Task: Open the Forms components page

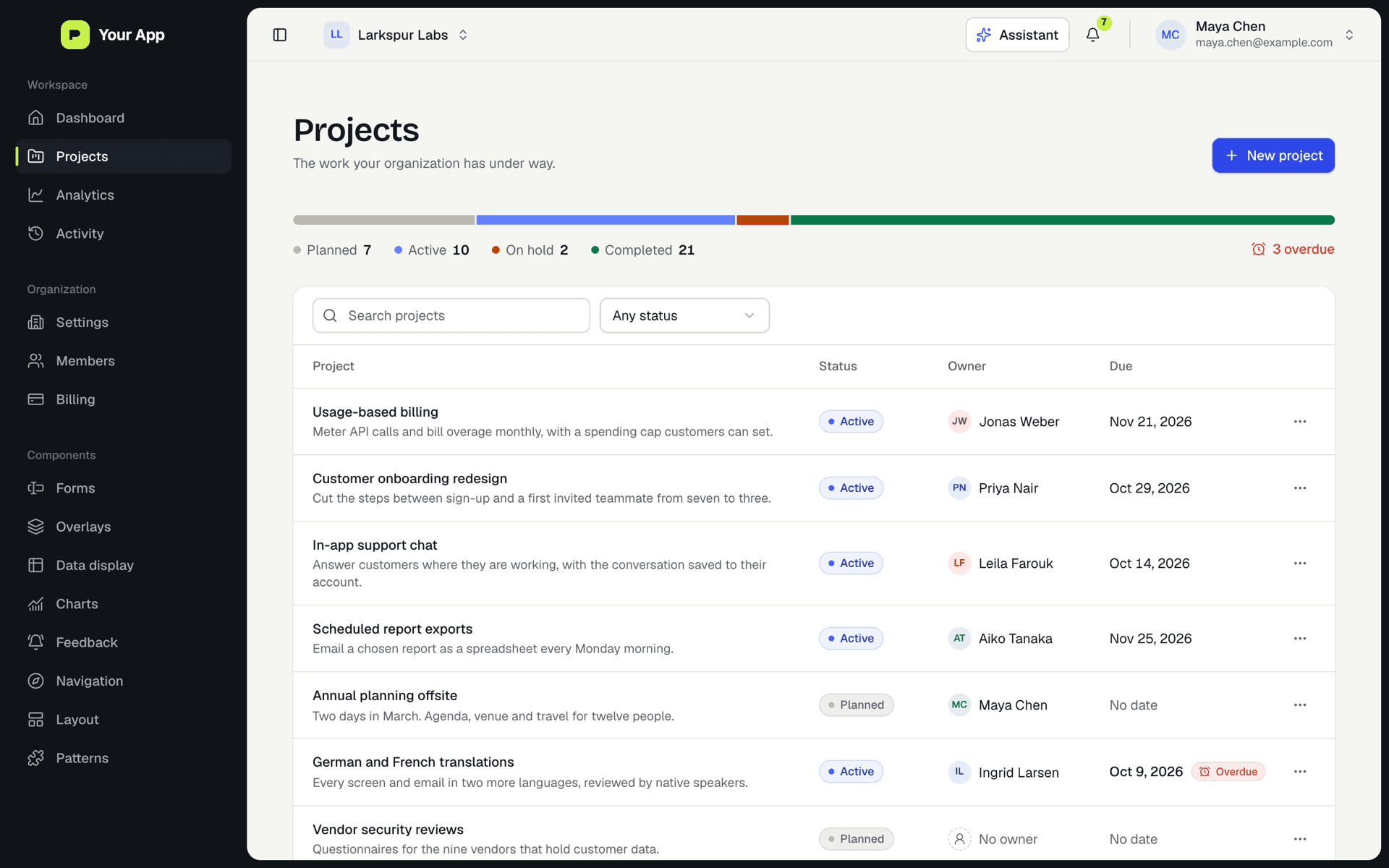Action: (x=124, y=488)
